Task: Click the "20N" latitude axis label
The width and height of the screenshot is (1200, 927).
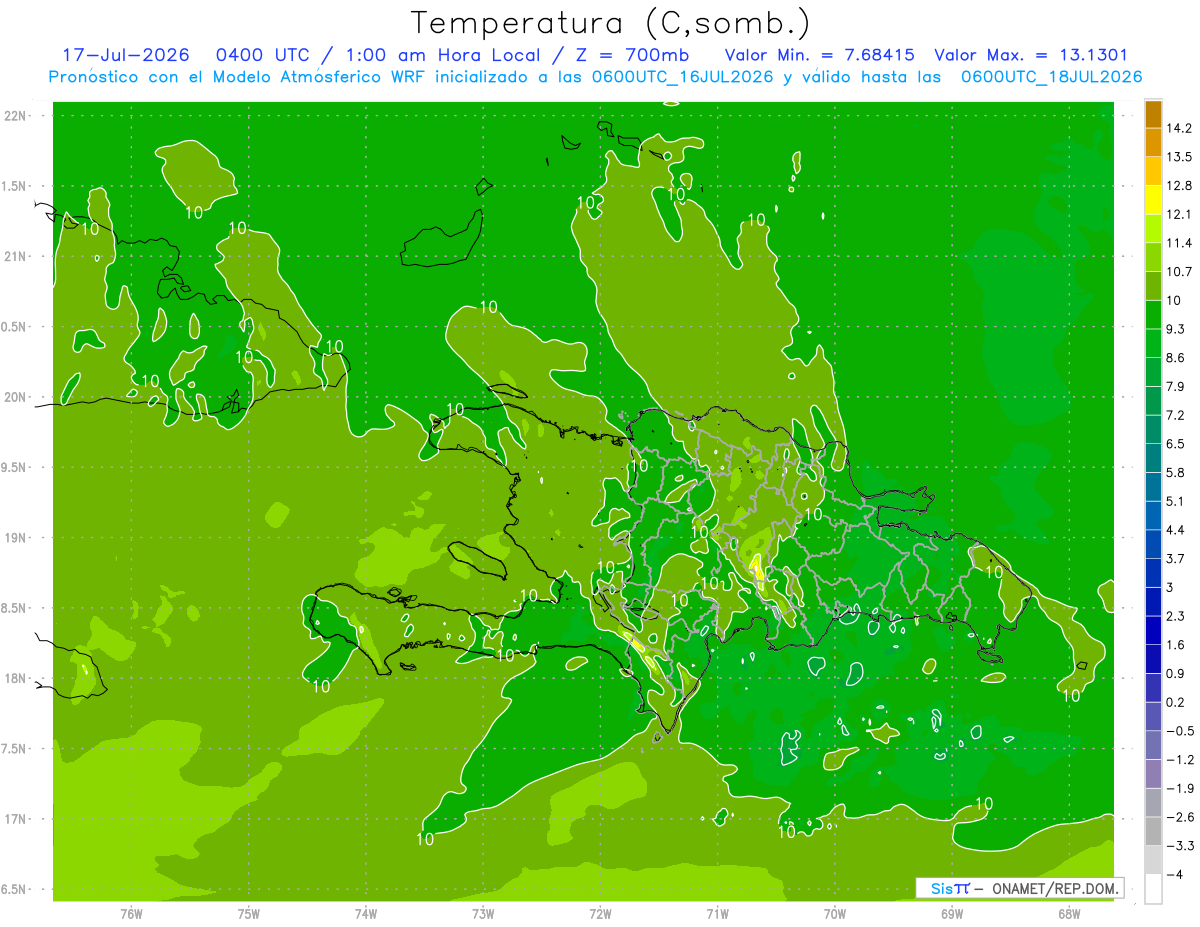Action: point(14,397)
